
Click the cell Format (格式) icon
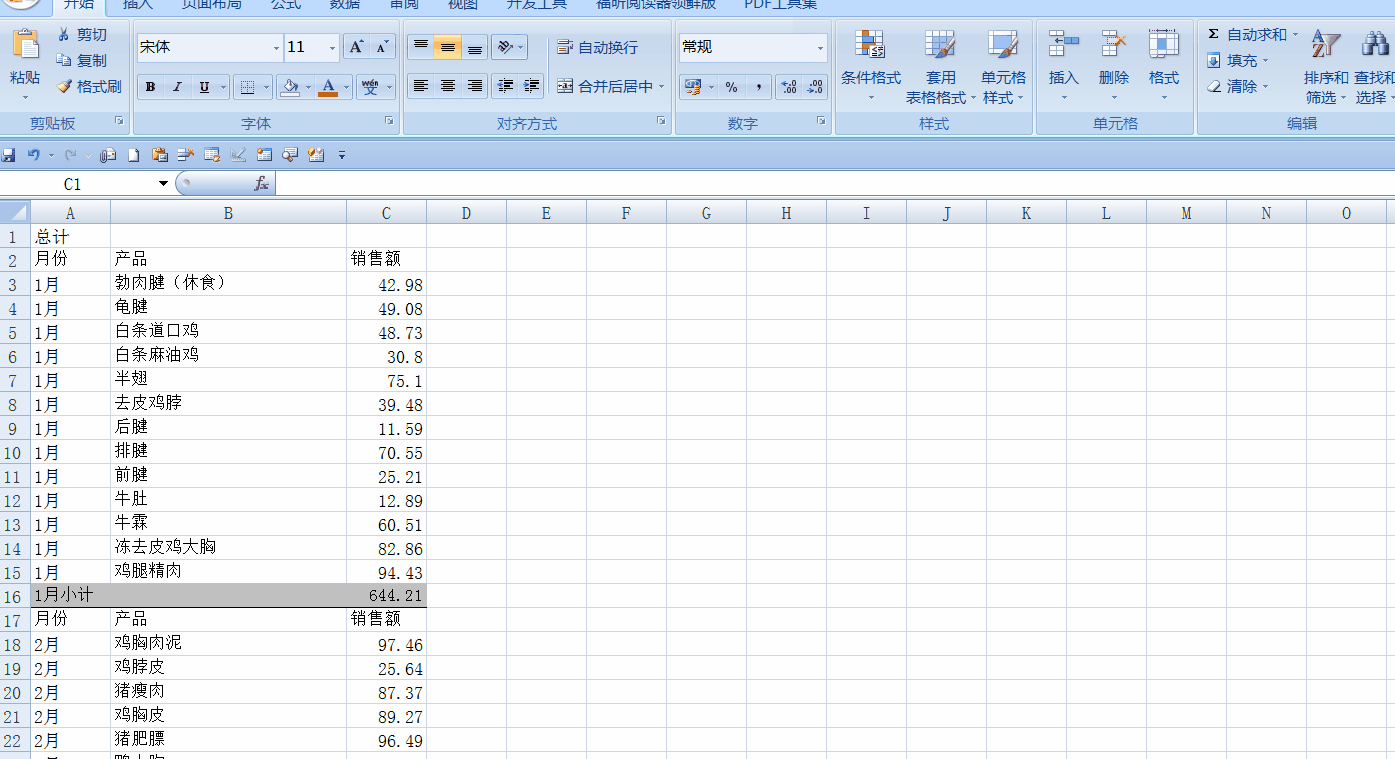pos(1163,44)
